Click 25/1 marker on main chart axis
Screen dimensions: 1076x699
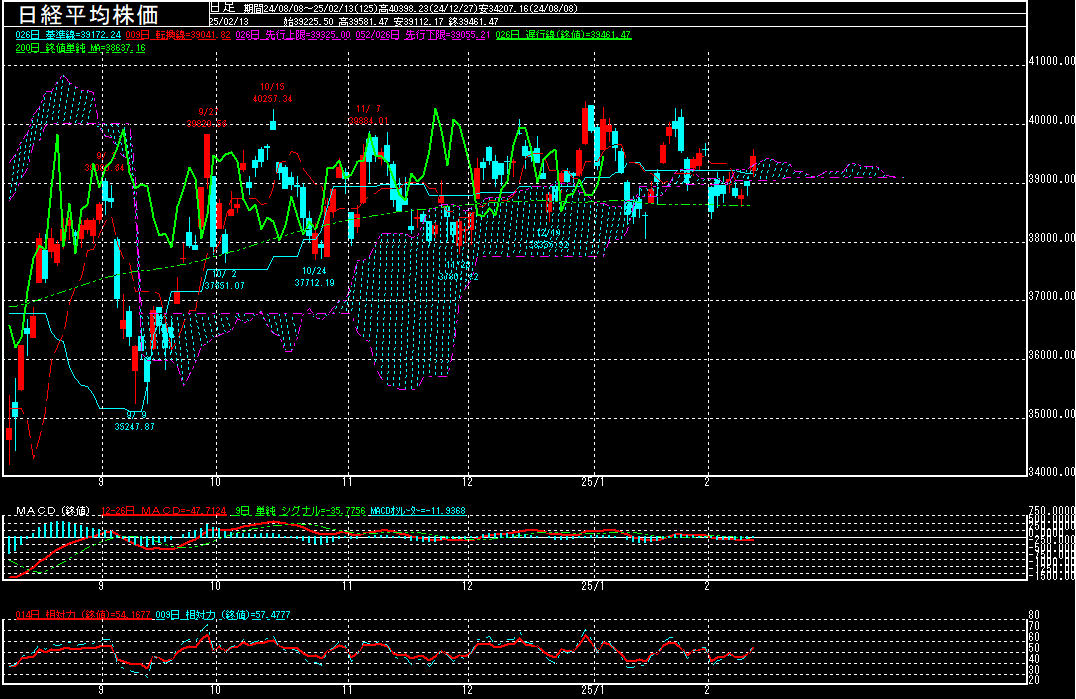[x=594, y=482]
